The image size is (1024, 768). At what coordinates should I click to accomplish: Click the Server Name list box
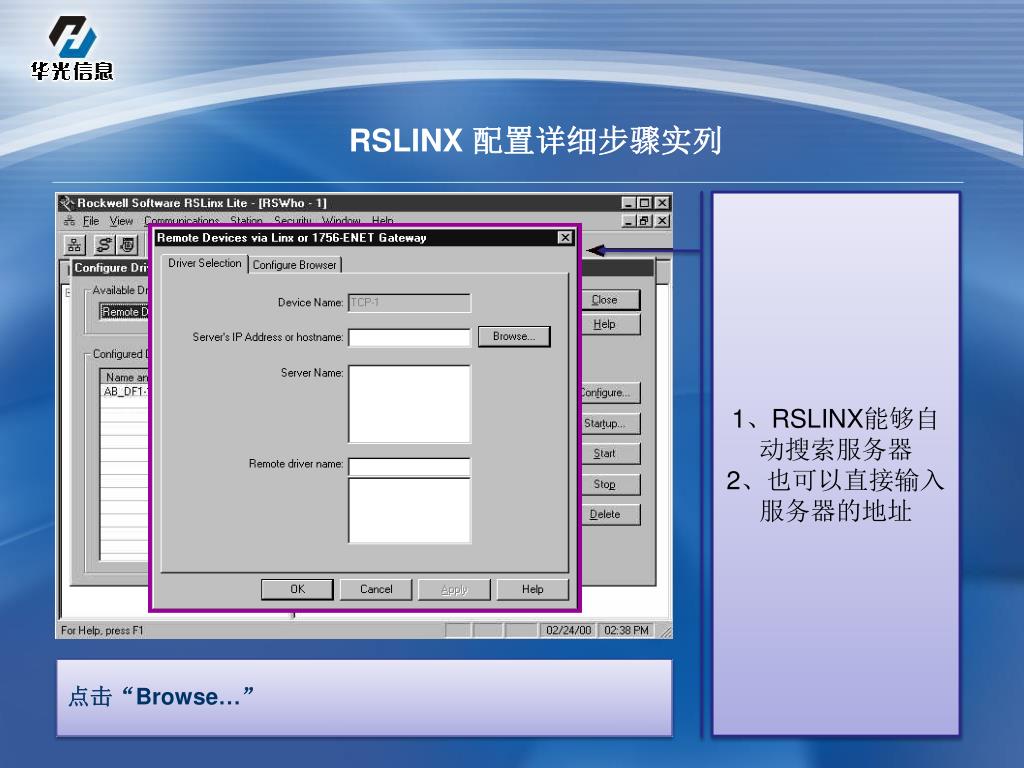[x=409, y=404]
